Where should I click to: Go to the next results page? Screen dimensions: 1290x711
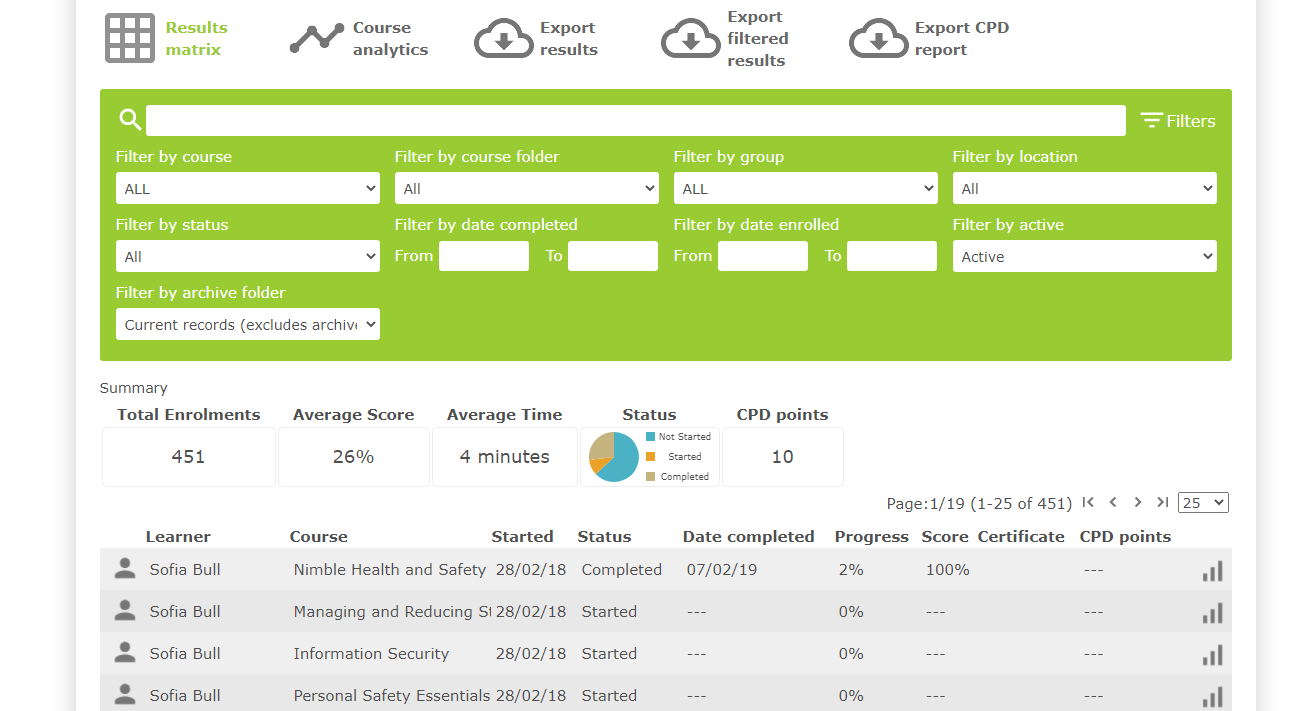pyautogui.click(x=1138, y=502)
